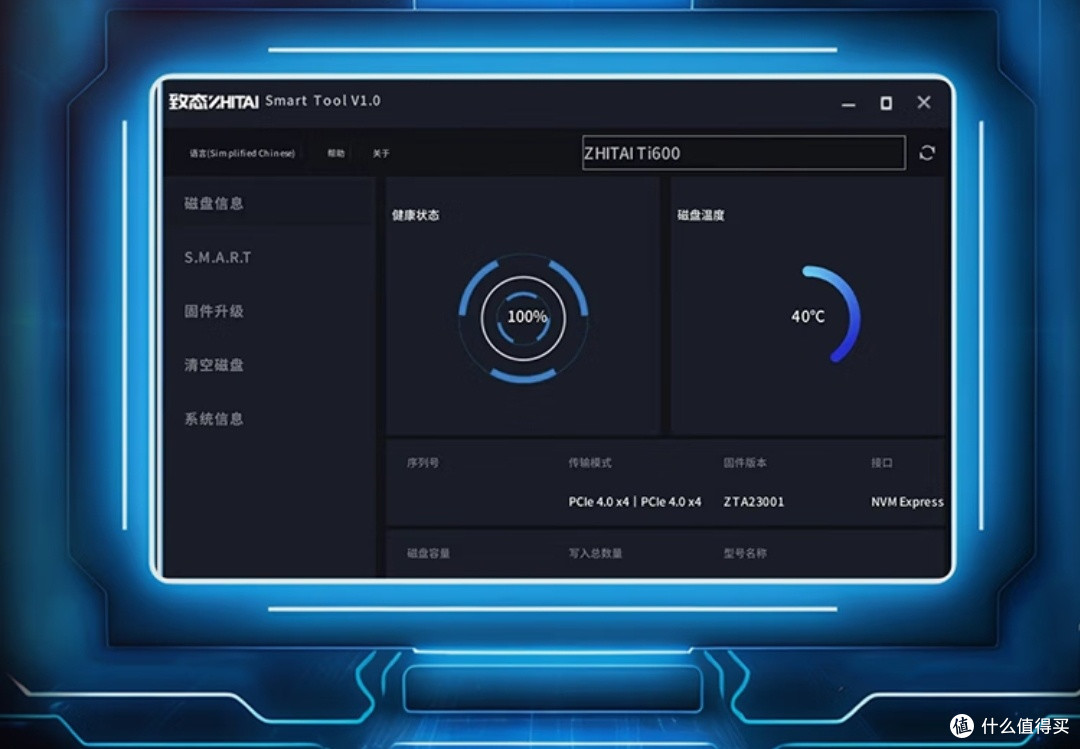This screenshot has width=1080, height=749.
Task: Minimize the Smart Tool window
Action: [x=849, y=104]
